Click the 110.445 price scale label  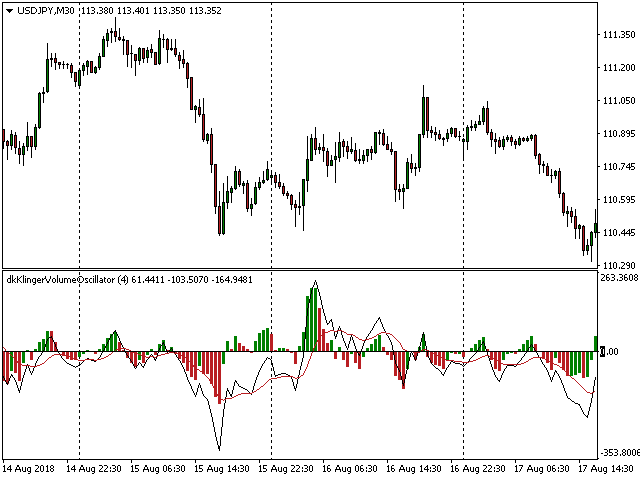tap(619, 233)
